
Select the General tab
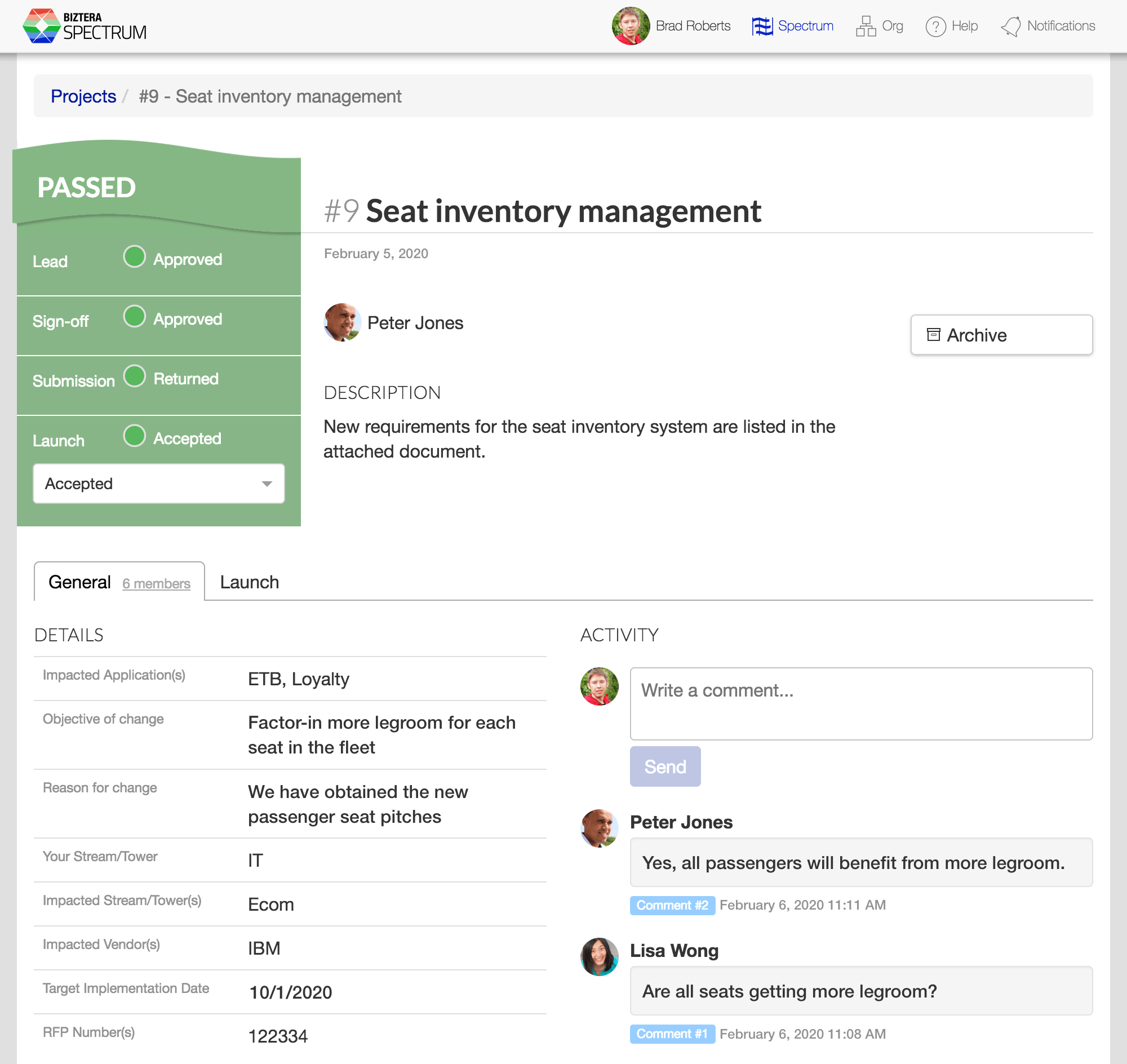click(80, 582)
